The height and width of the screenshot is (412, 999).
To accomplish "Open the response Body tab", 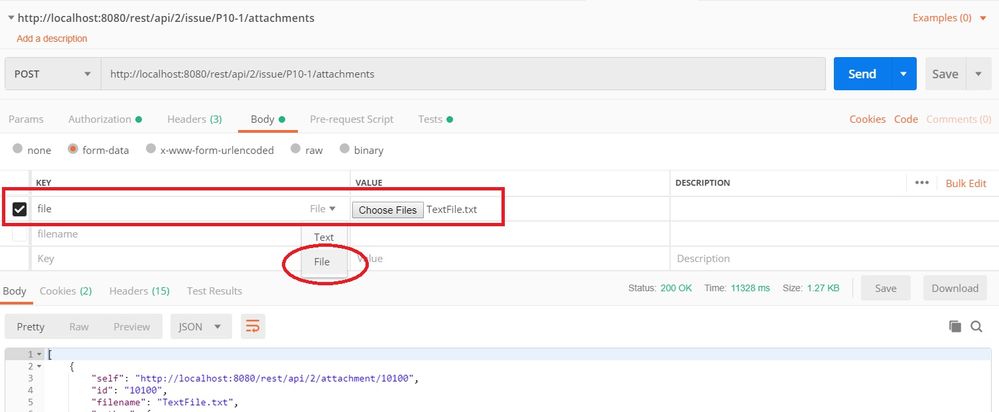I will click(15, 291).
